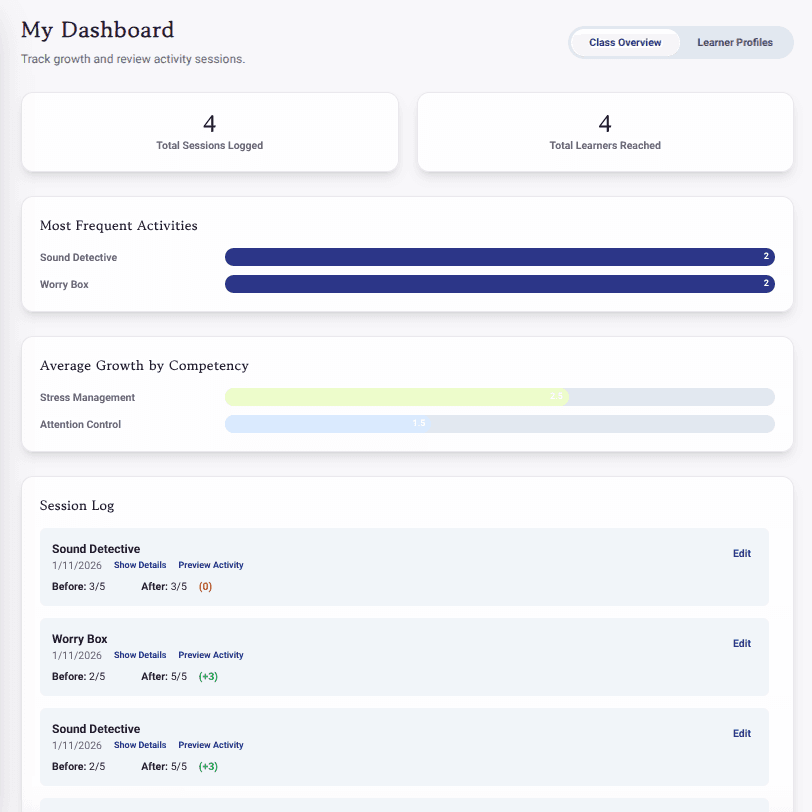This screenshot has width=812, height=812.
Task: Click the Most Frequent Activities heading
Action: [x=119, y=226]
